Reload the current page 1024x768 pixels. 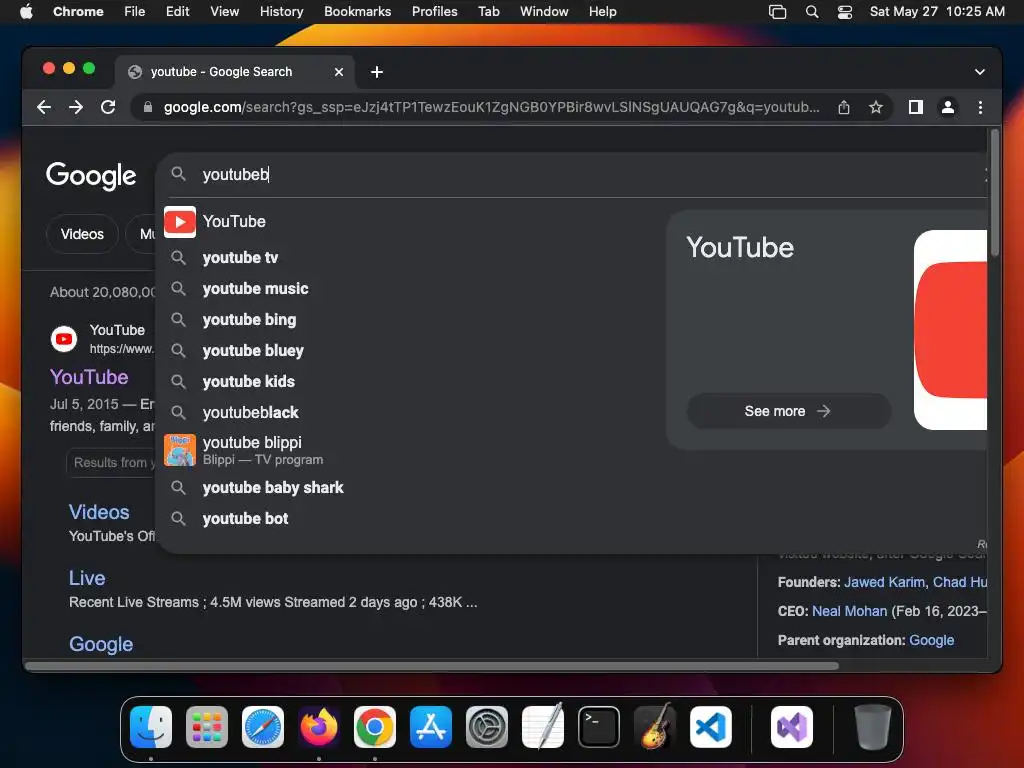pos(108,107)
